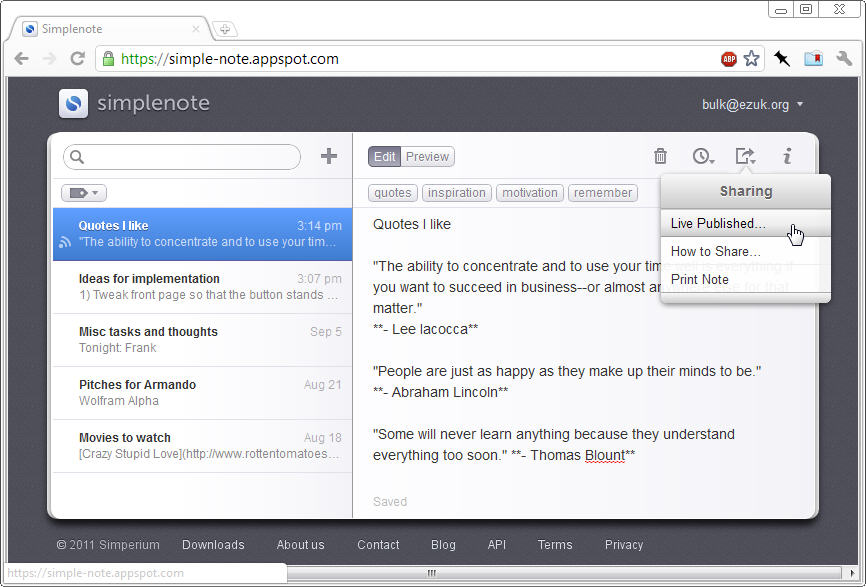Select How to Share menu entry
The image size is (866, 587).
tap(746, 252)
